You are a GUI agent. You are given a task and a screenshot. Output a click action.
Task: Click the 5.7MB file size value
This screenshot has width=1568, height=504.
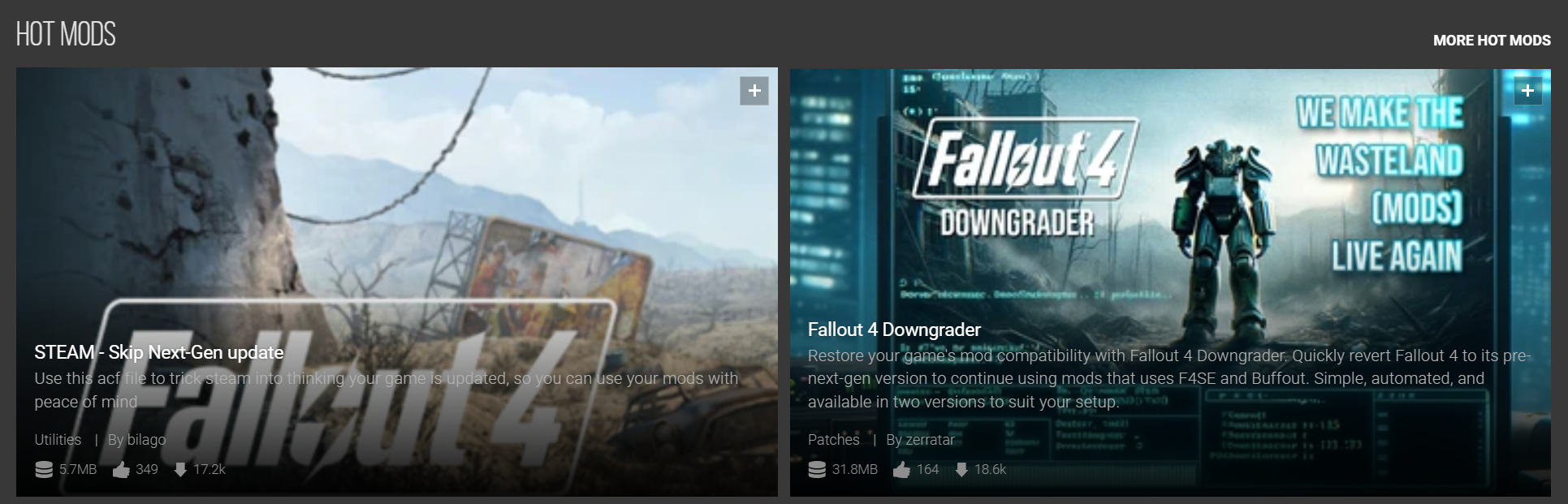point(78,470)
